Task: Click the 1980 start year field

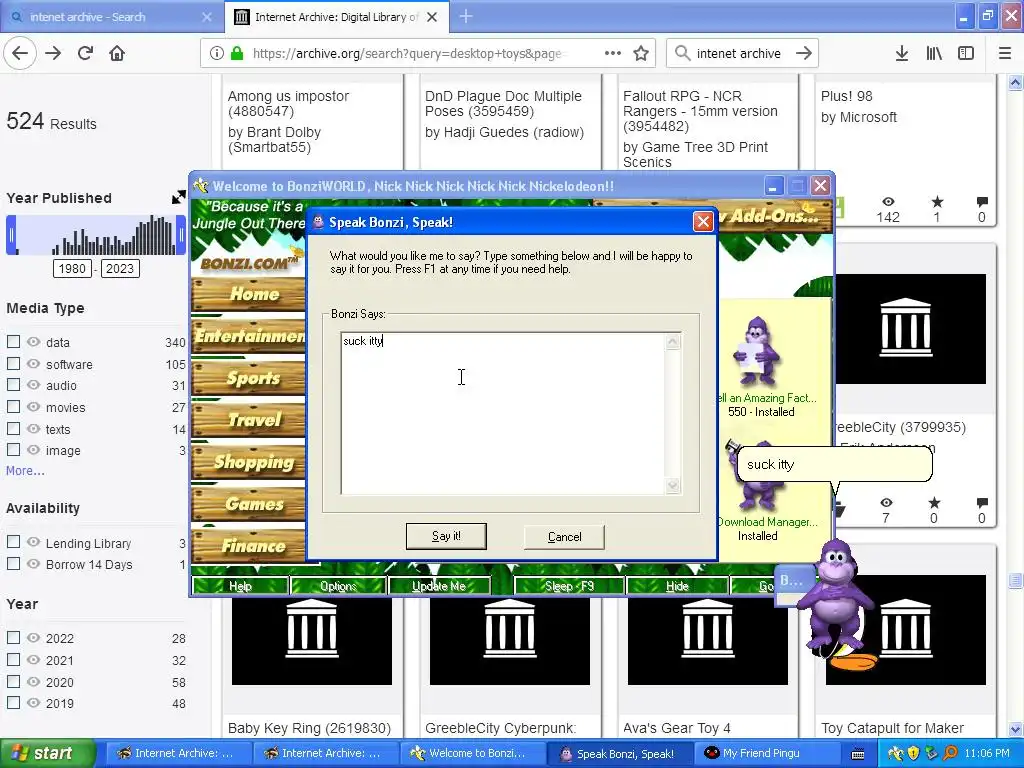Action: (72, 268)
